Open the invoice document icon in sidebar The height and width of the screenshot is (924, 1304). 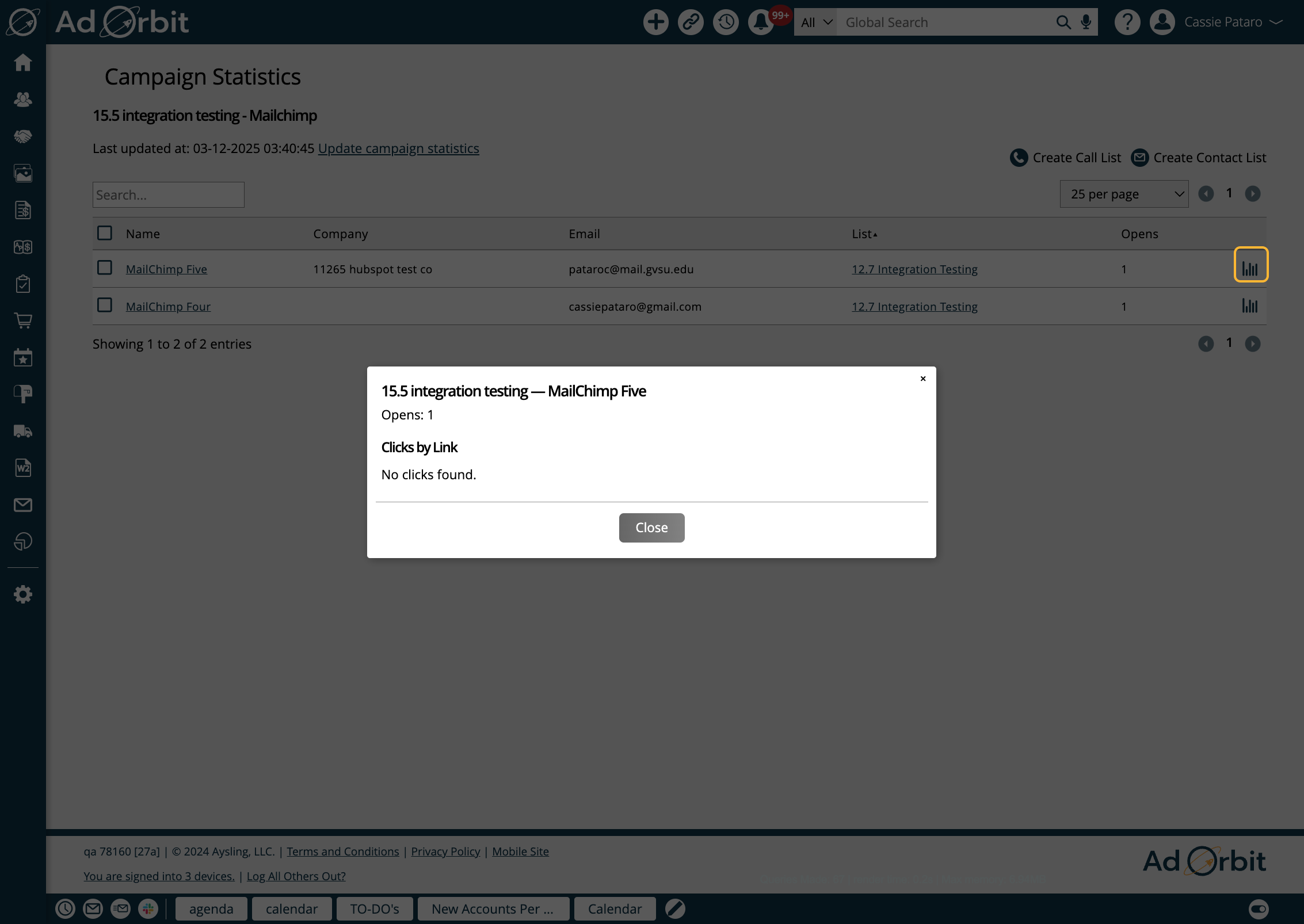pos(23,210)
